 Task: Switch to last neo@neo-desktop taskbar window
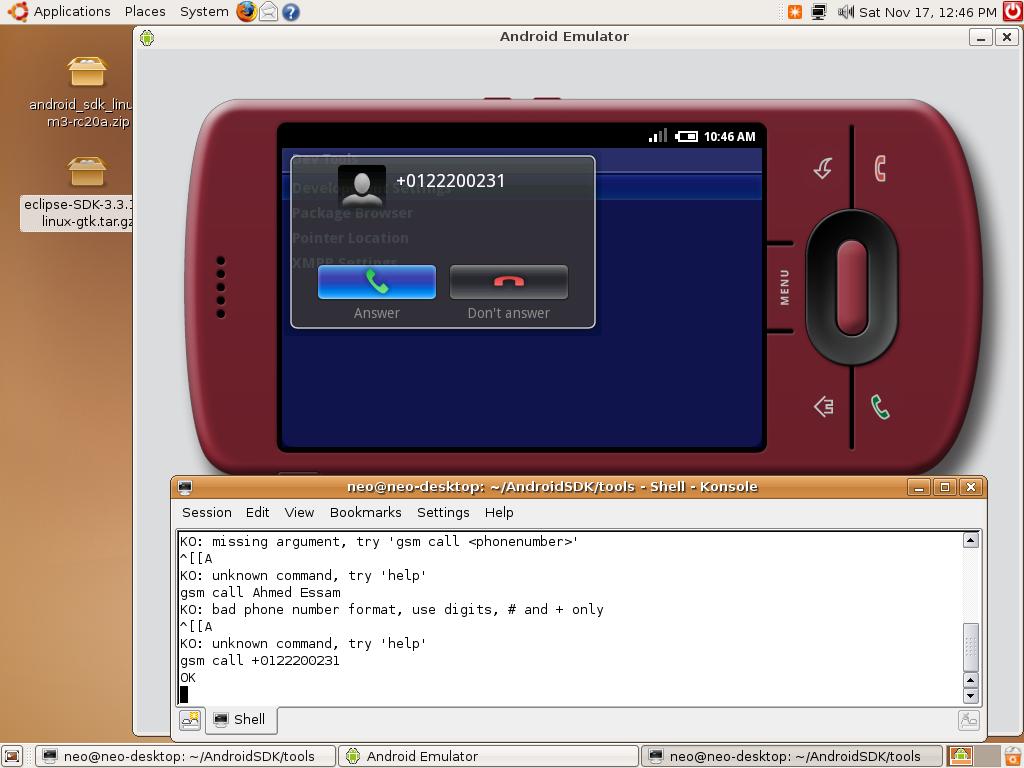(792, 756)
